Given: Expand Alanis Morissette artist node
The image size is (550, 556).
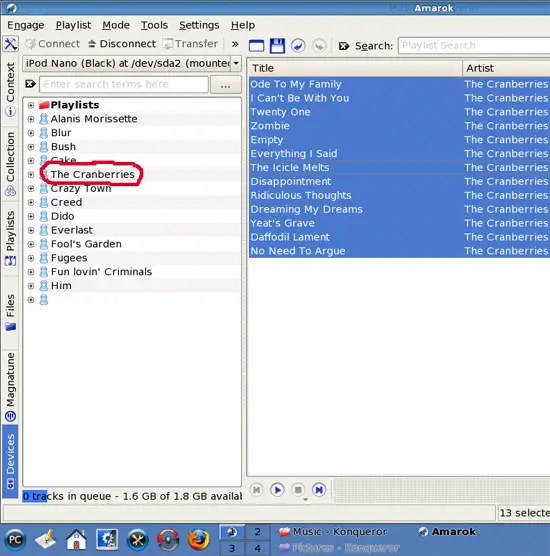Looking at the screenshot, I should click(x=31, y=119).
